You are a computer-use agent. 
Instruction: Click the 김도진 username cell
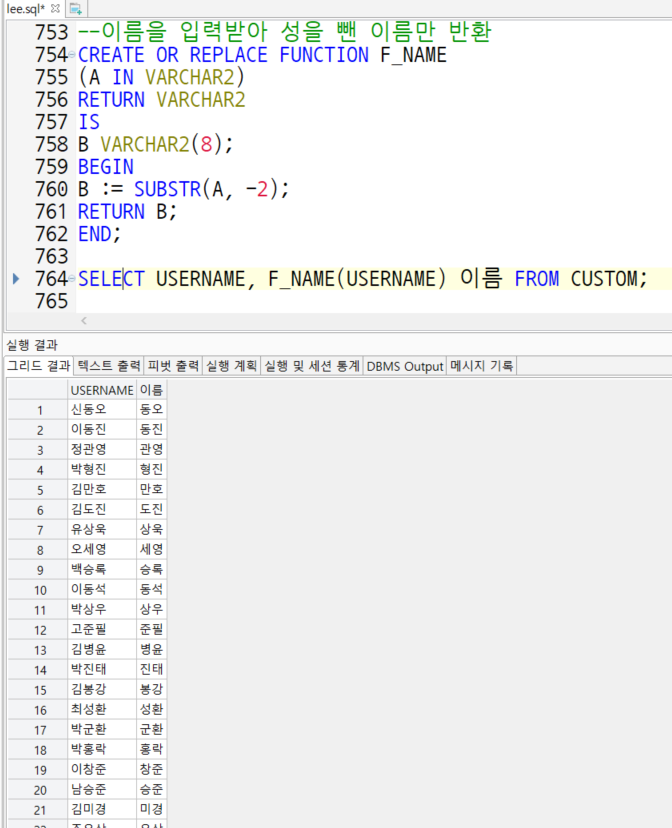[x=102, y=510]
